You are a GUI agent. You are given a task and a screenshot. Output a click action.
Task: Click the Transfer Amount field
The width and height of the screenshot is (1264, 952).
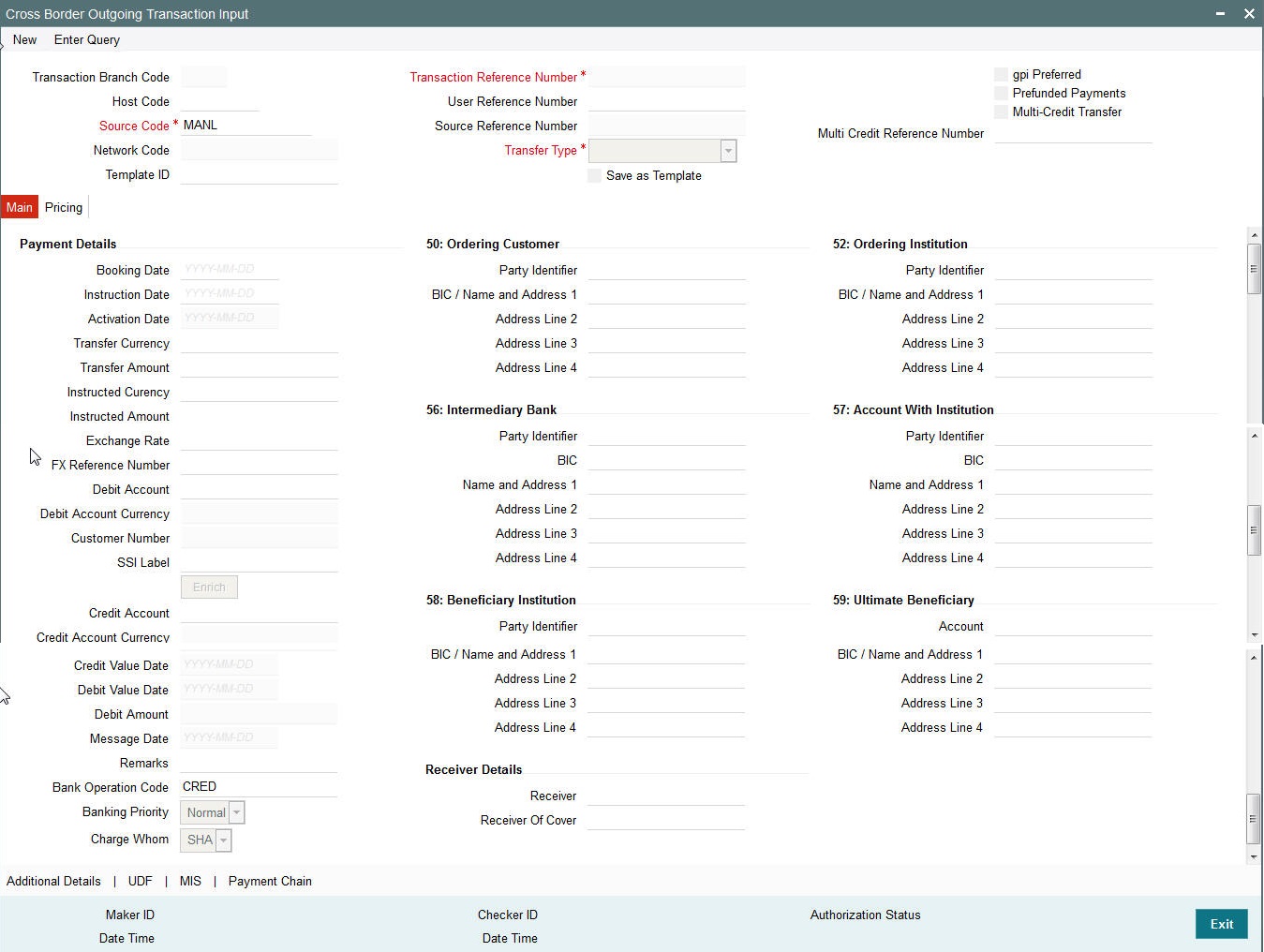point(260,367)
